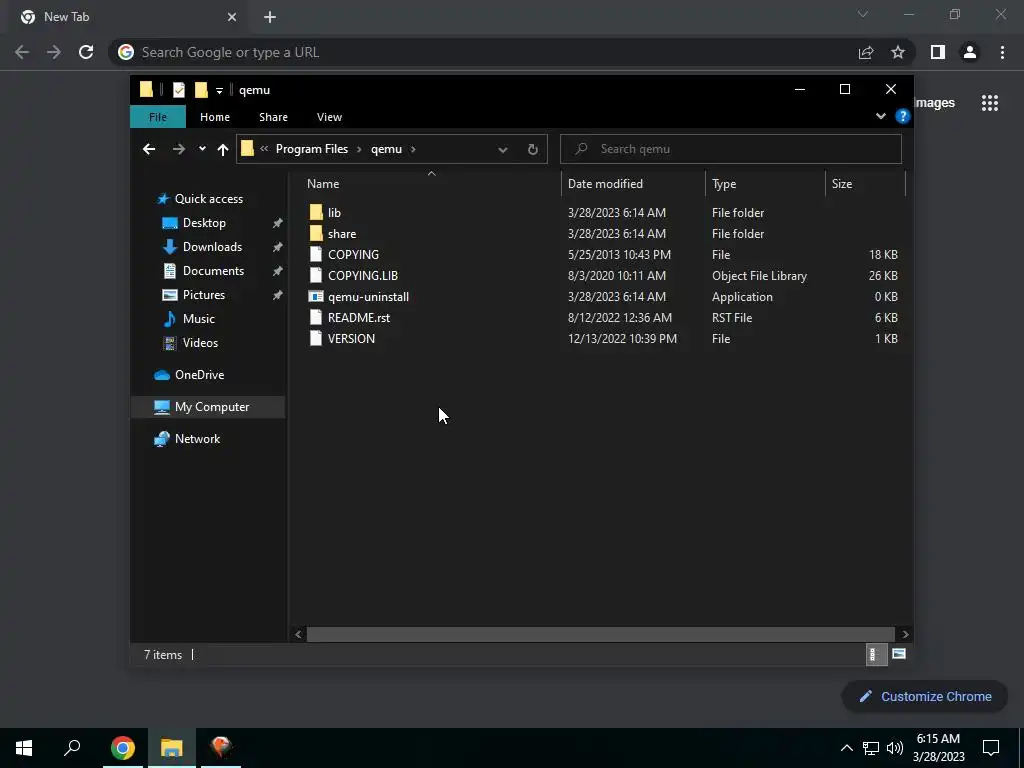Switch to large icons view layout
This screenshot has height=768, width=1024.
899,654
